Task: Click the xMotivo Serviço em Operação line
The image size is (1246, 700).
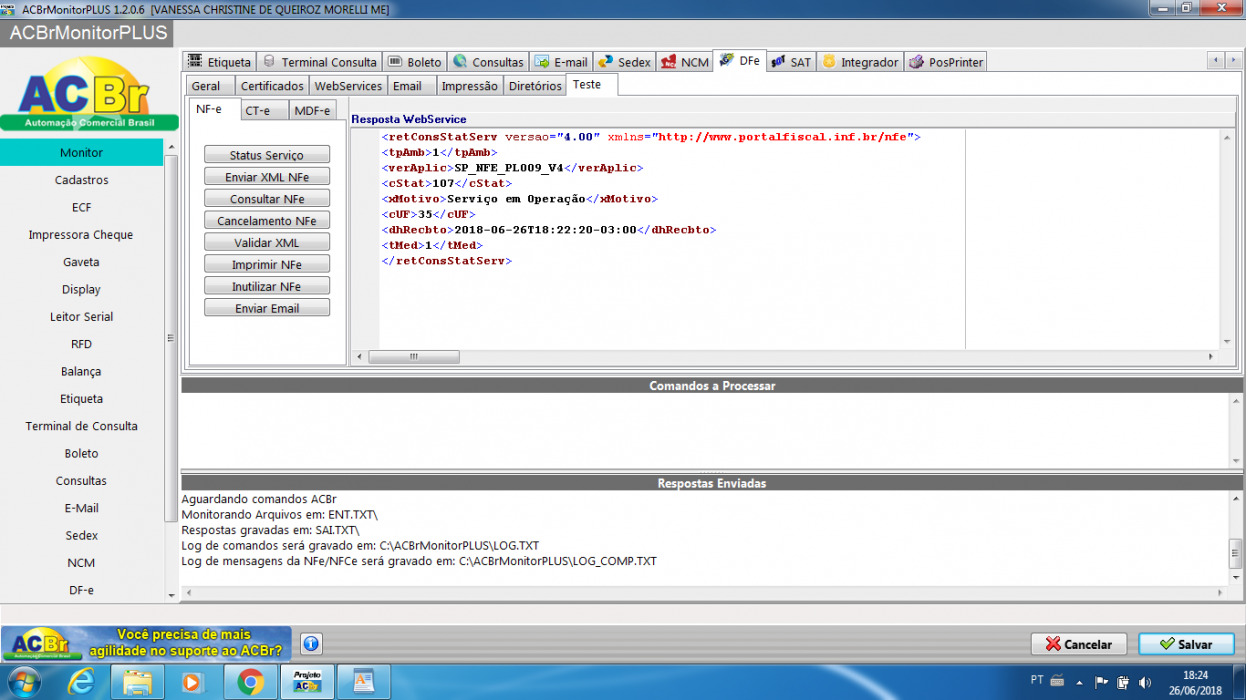Action: (x=519, y=199)
